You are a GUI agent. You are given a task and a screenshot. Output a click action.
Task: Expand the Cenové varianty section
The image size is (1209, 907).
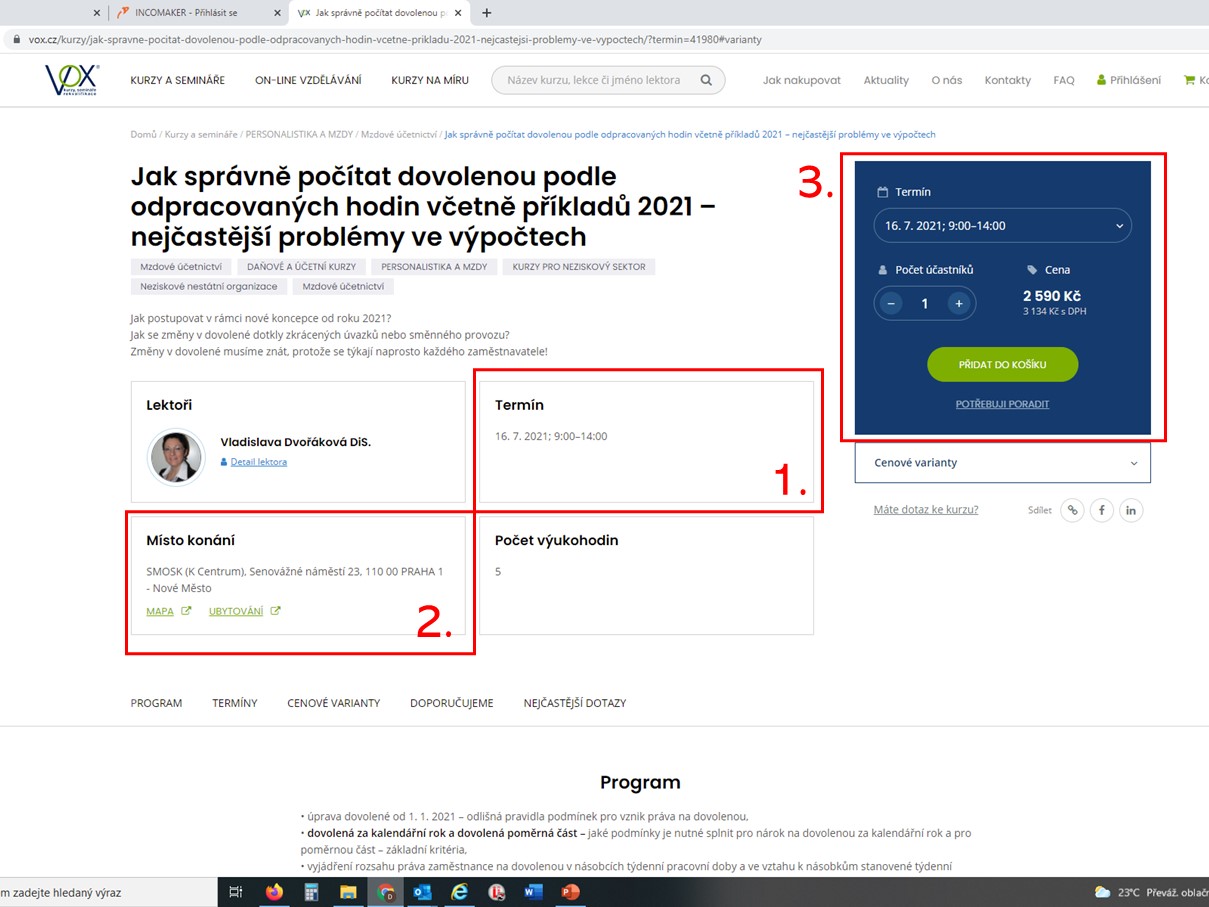[x=1002, y=463]
